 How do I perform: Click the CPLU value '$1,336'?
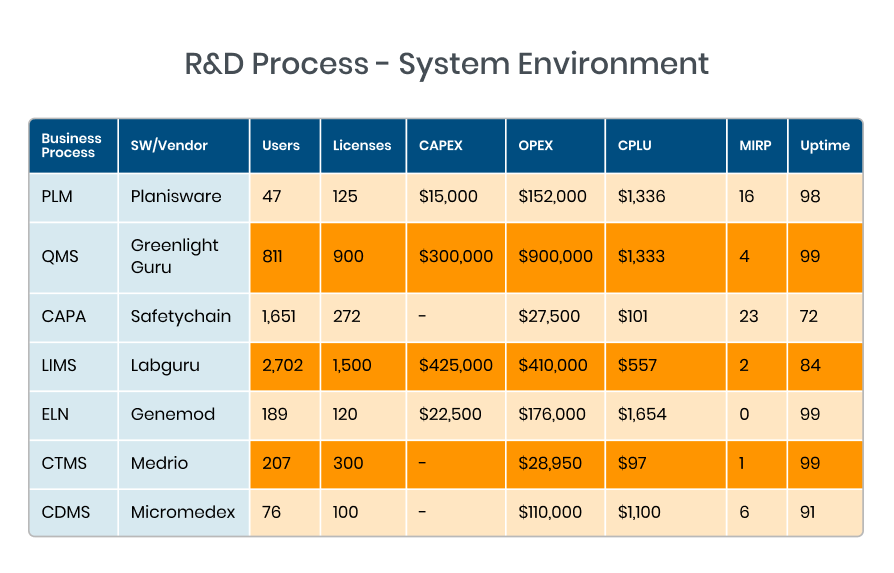click(641, 196)
